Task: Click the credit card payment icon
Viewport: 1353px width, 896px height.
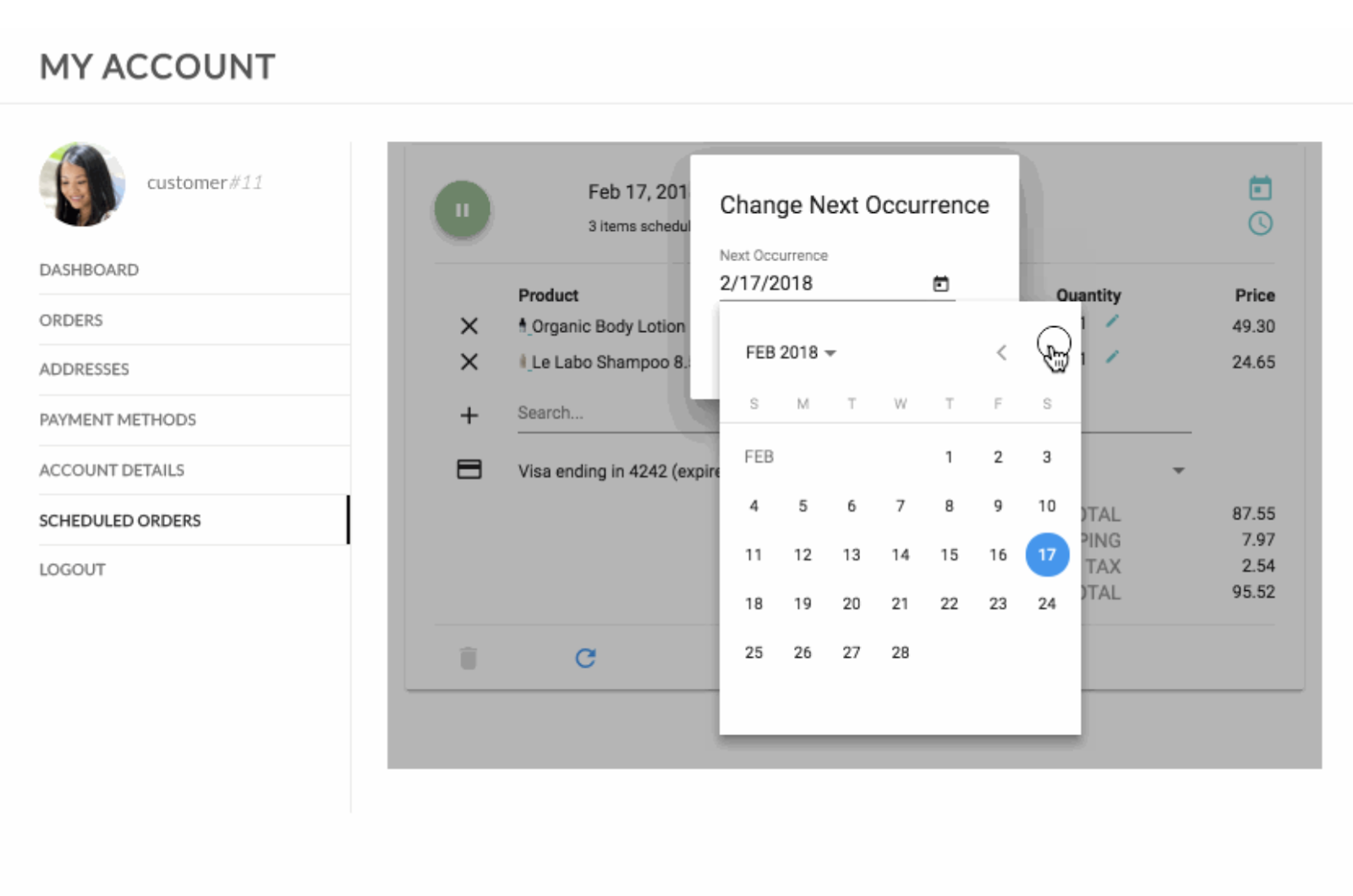Action: (x=469, y=470)
